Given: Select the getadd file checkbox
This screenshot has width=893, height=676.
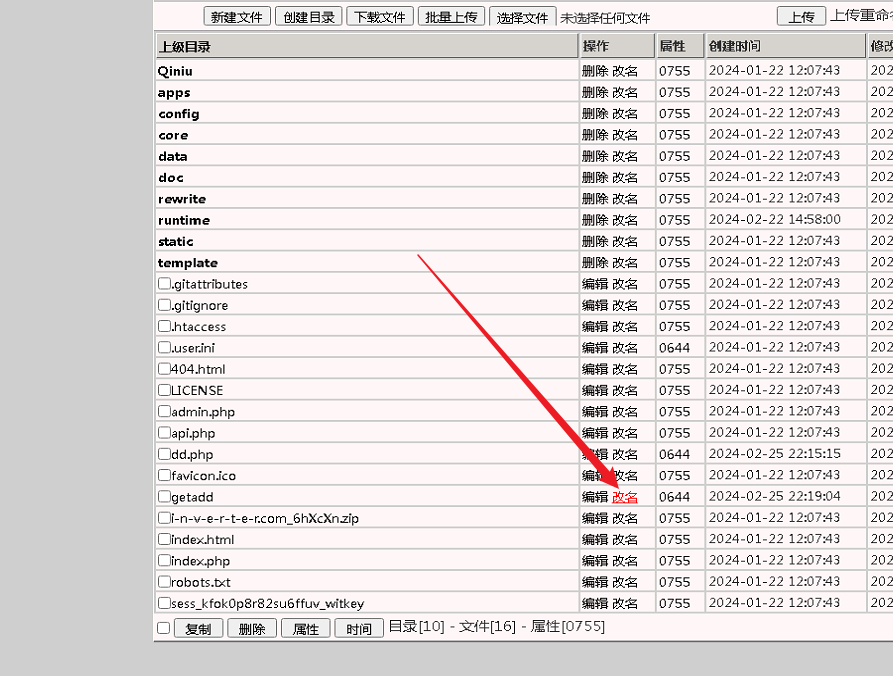Looking at the screenshot, I should pyautogui.click(x=165, y=496).
